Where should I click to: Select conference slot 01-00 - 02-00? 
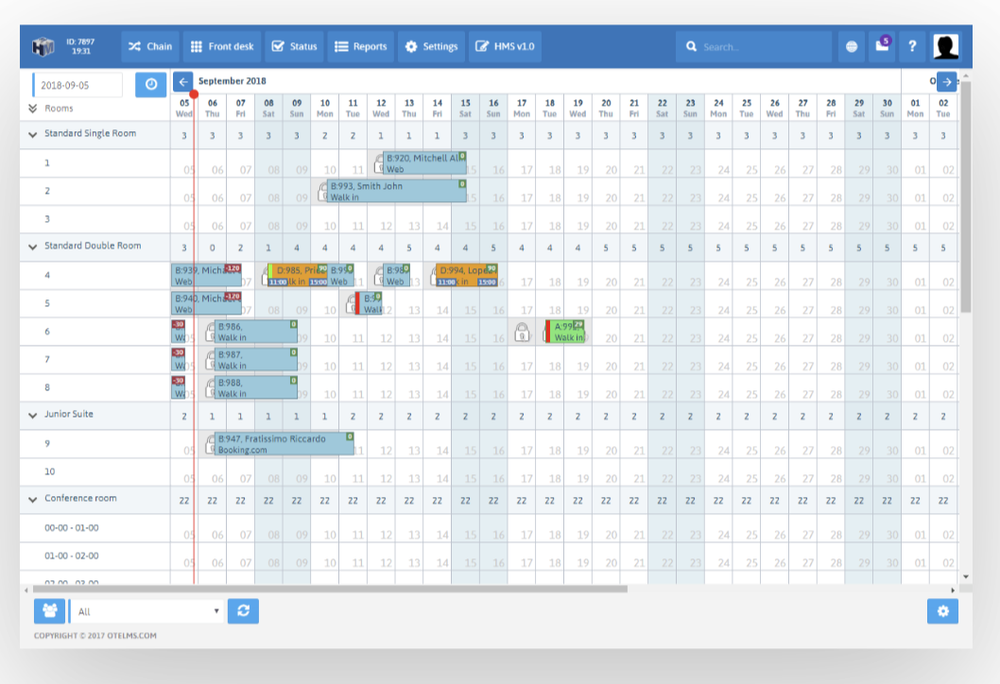point(95,556)
